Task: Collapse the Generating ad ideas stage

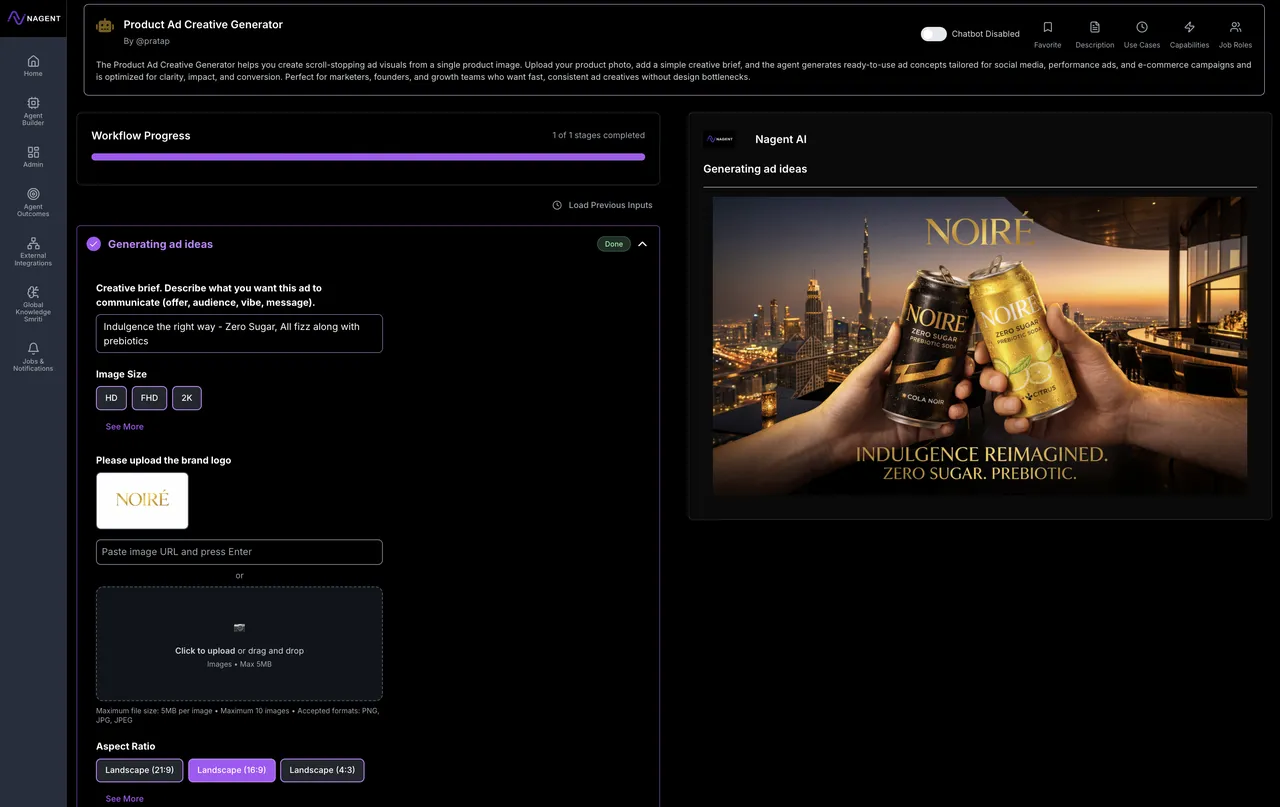Action: (642, 244)
